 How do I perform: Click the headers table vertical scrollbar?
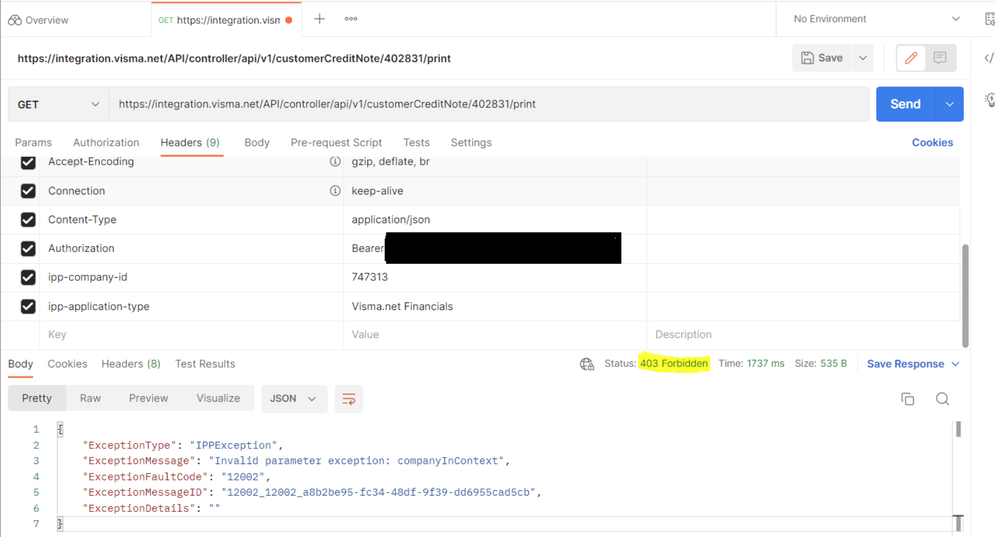[965, 295]
